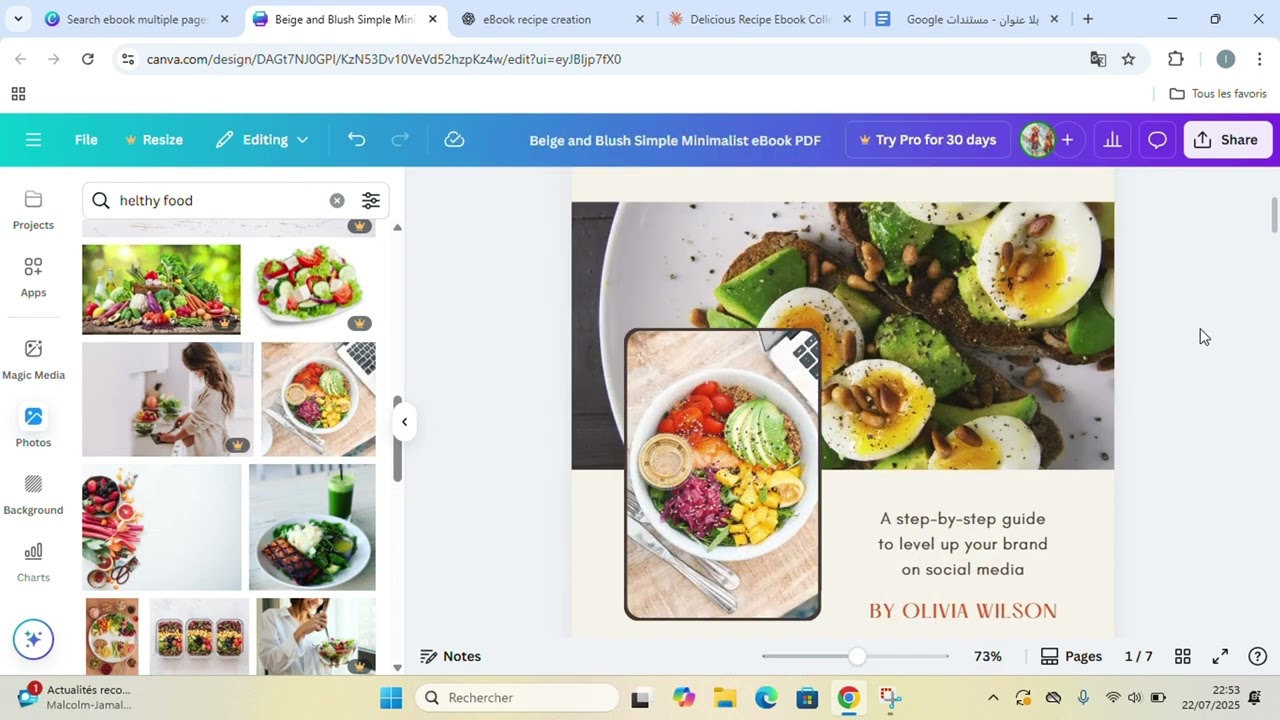The height and width of the screenshot is (720, 1280).
Task: Open the Chrome three-dot menu
Action: [x=1259, y=59]
